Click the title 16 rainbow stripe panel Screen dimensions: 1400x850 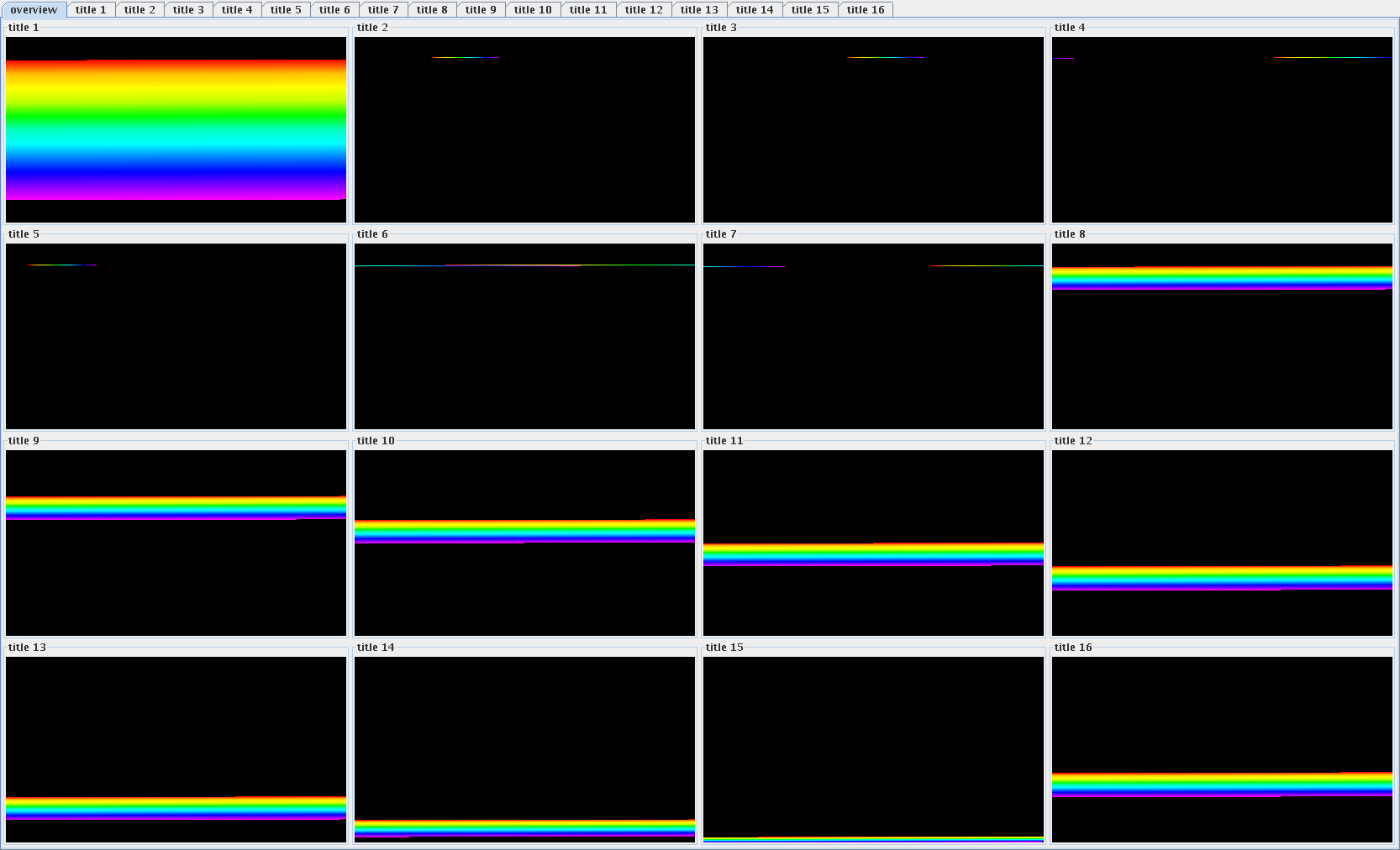click(1222, 749)
